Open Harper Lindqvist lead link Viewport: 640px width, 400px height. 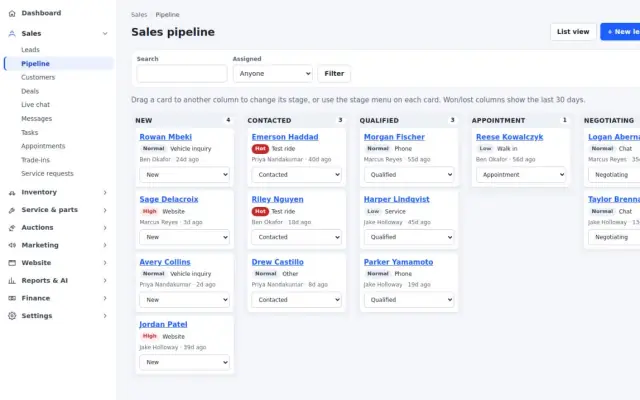397,200
